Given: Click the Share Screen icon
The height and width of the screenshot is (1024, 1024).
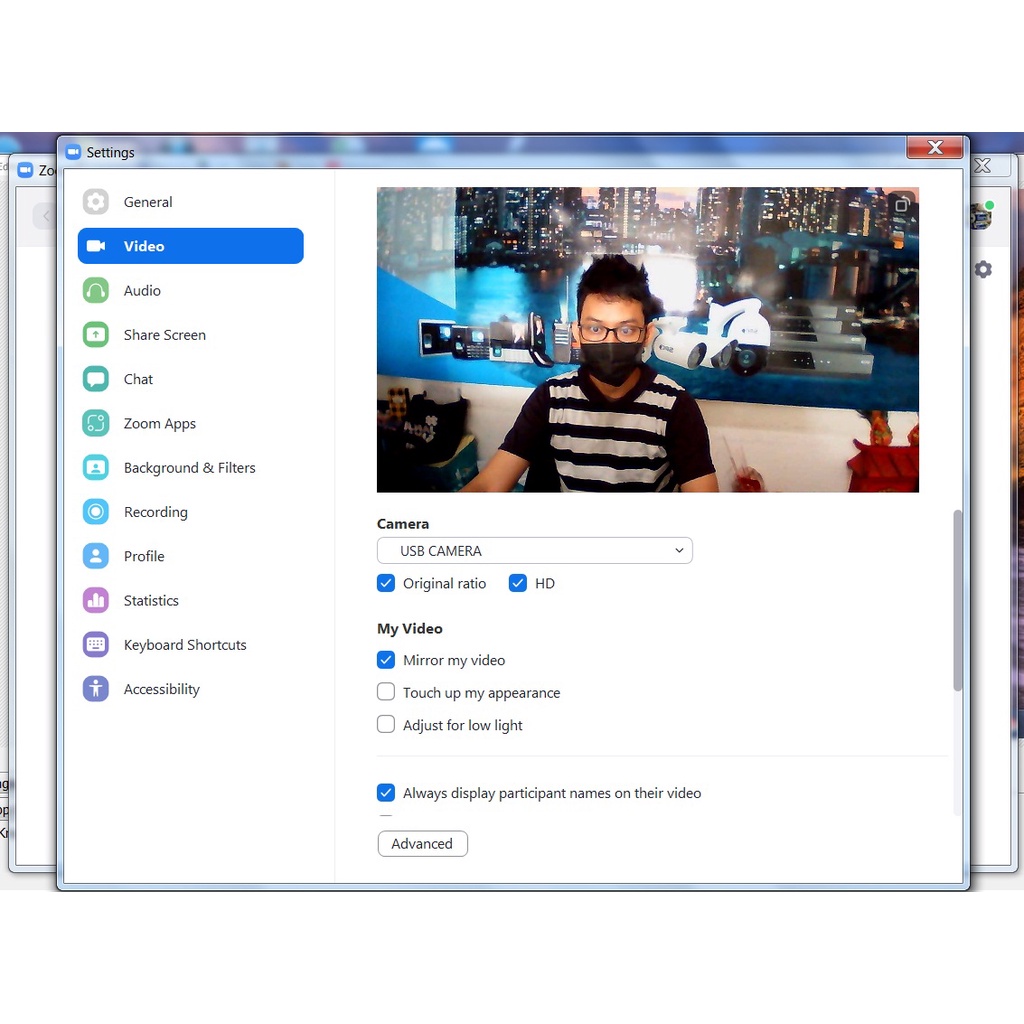Looking at the screenshot, I should [96, 335].
